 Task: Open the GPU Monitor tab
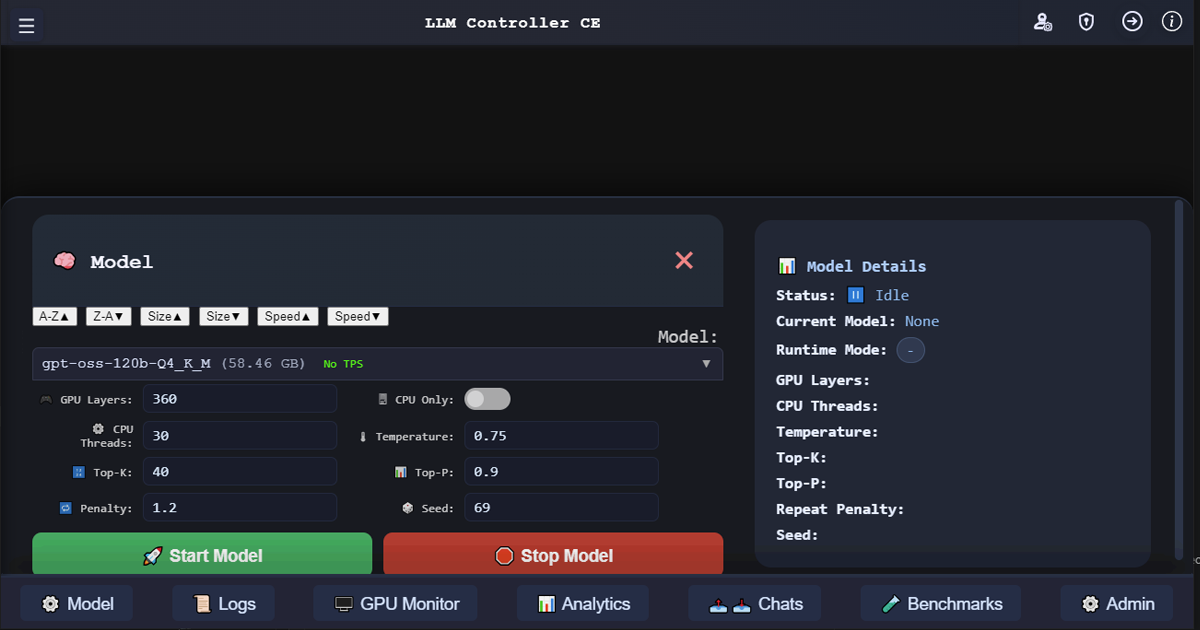click(396, 604)
